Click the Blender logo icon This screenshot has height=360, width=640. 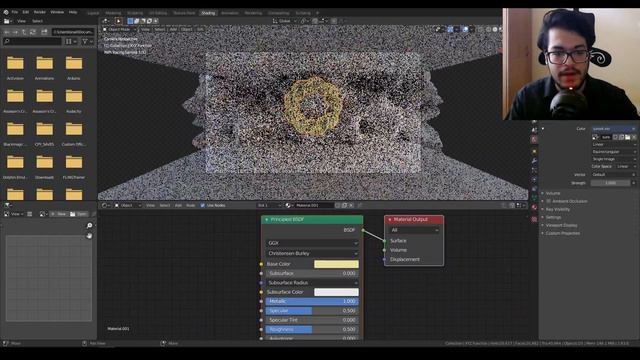coord(6,12)
